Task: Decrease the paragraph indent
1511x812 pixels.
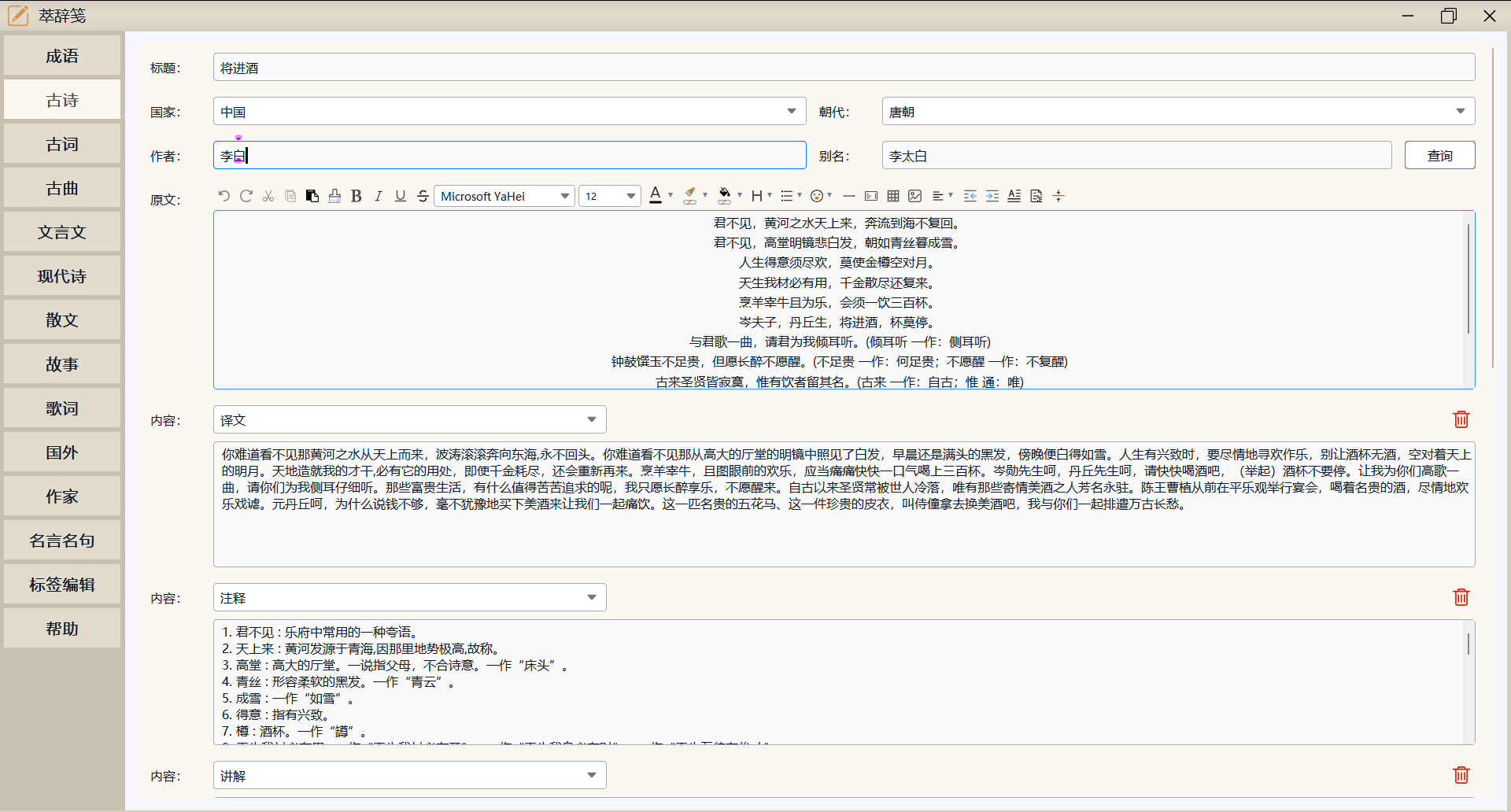Action: tap(970, 196)
